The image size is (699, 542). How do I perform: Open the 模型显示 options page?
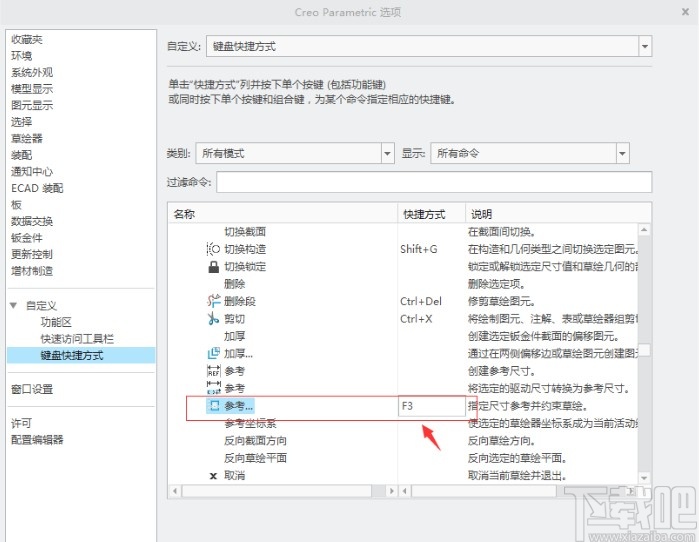pos(32,89)
